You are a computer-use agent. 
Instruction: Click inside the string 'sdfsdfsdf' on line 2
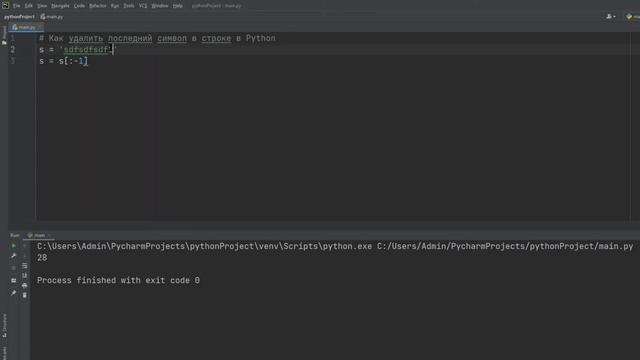point(86,50)
